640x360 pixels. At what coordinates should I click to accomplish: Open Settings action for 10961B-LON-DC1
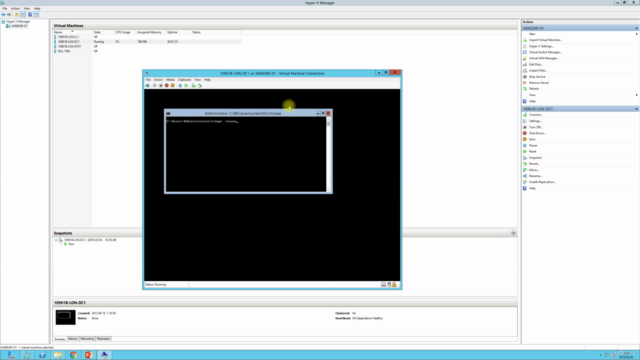pyautogui.click(x=535, y=121)
